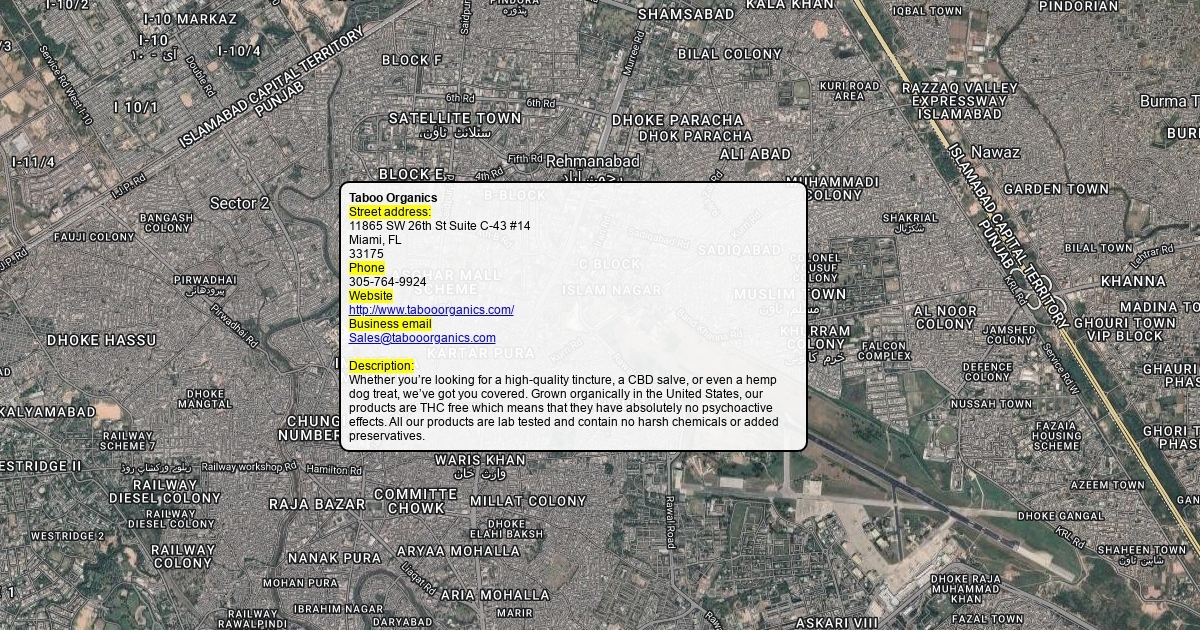Click the Askari VIII map label
The height and width of the screenshot is (630, 1200).
click(x=836, y=623)
